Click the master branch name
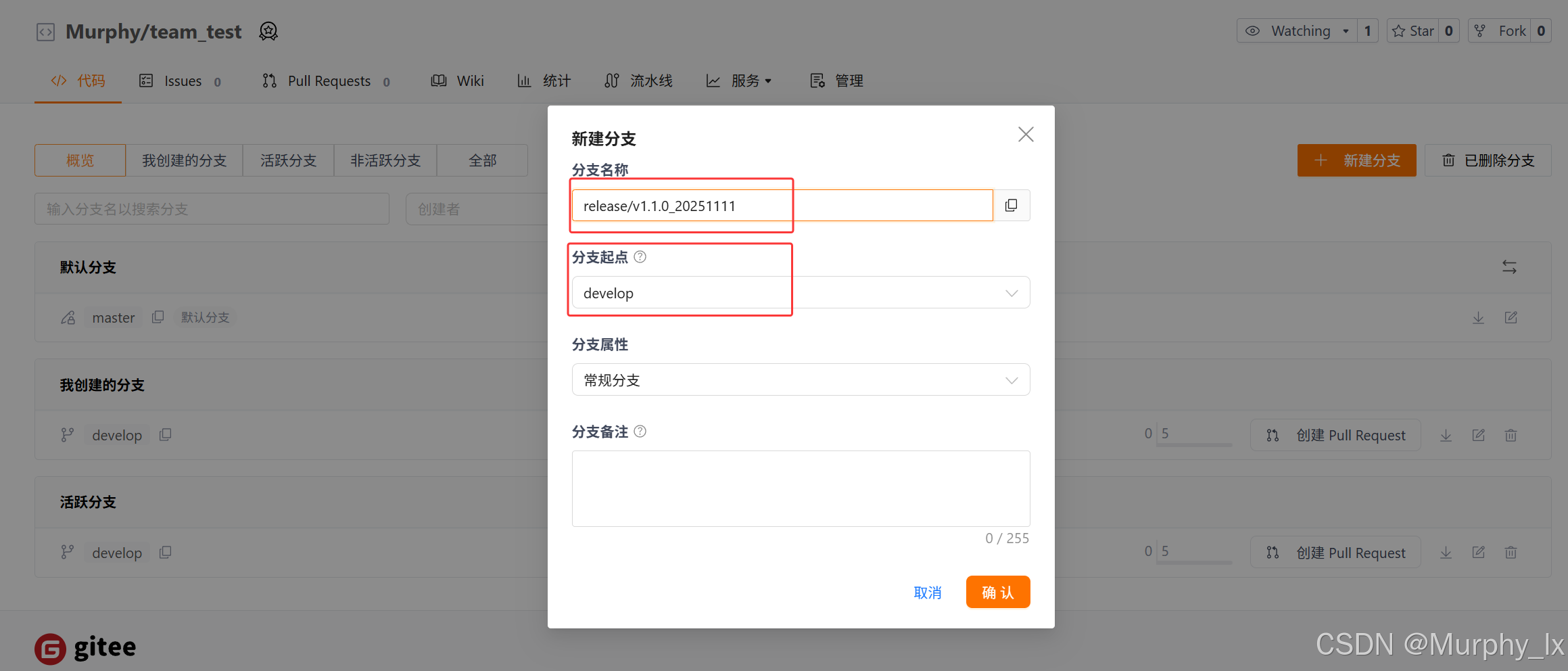 click(114, 317)
